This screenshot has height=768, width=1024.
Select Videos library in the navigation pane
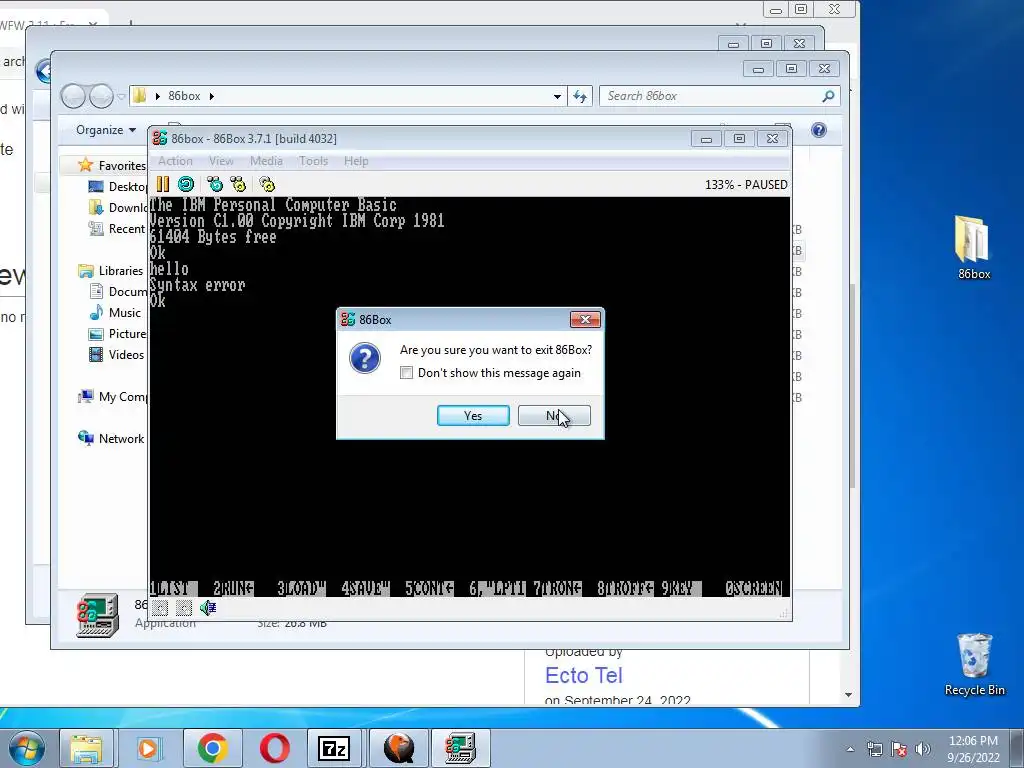click(116, 355)
